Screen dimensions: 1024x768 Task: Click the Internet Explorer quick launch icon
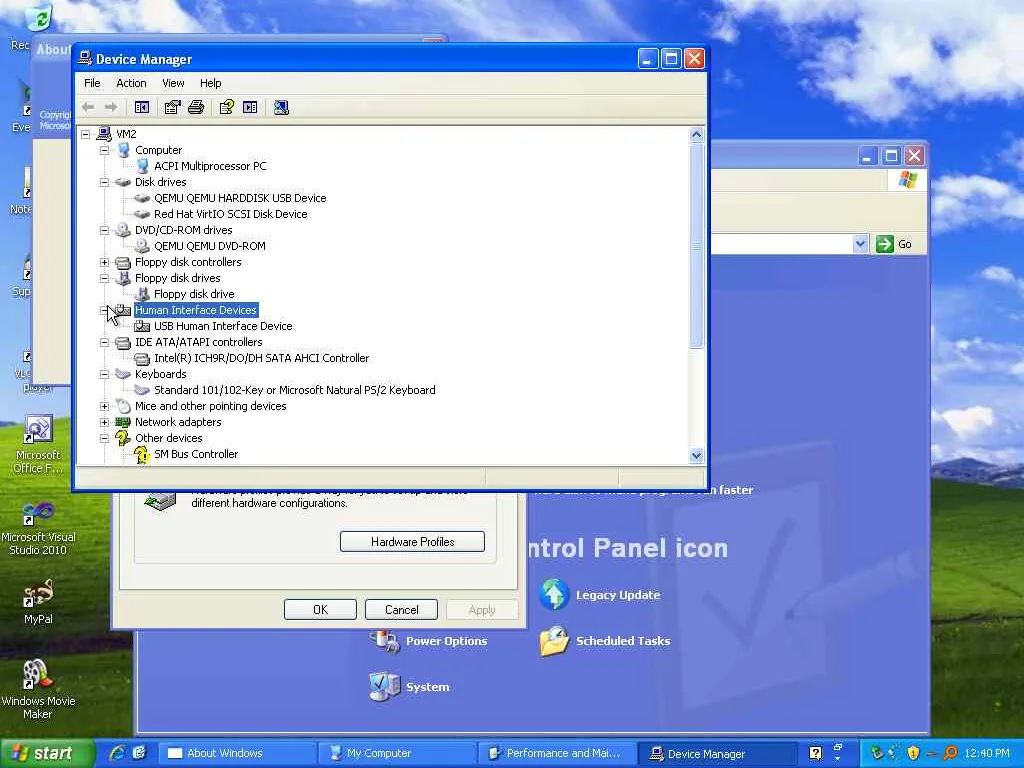[x=118, y=753]
